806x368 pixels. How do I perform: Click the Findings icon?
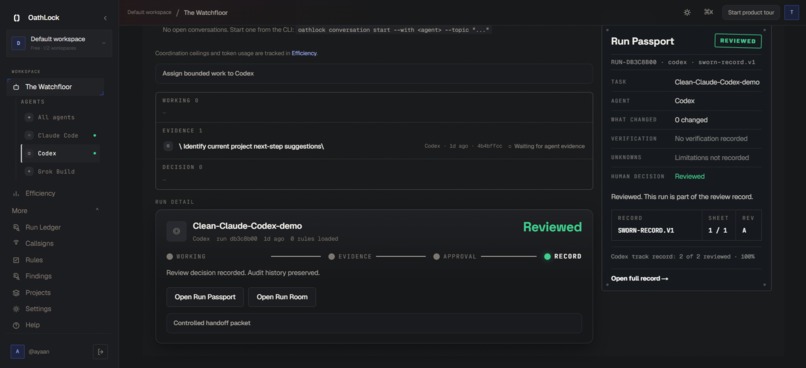tap(16, 276)
